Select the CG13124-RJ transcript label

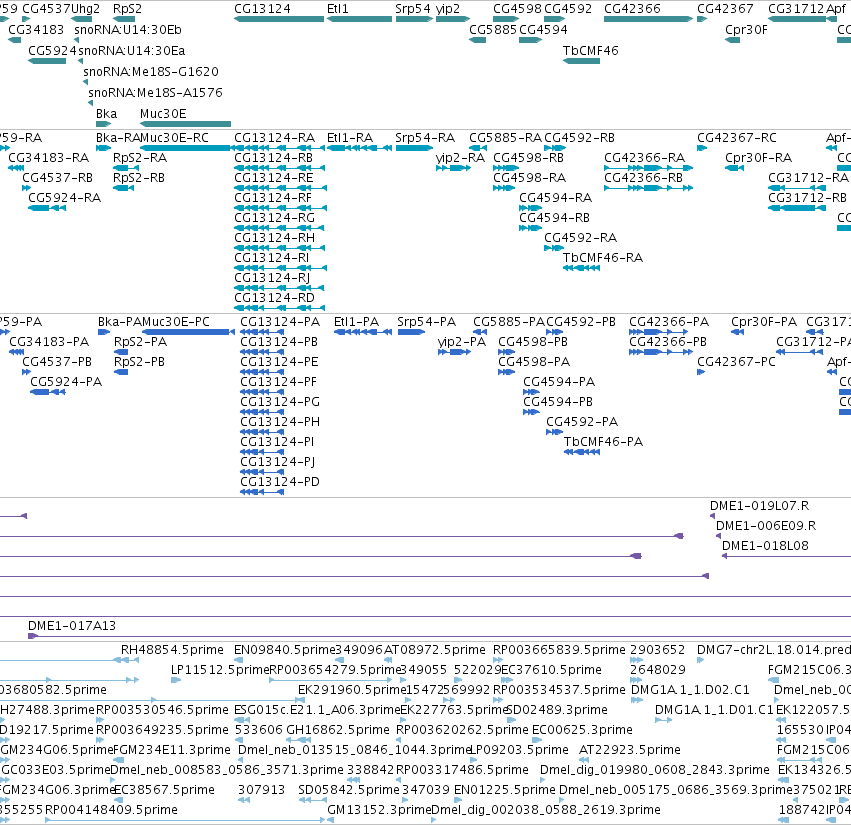[272, 278]
